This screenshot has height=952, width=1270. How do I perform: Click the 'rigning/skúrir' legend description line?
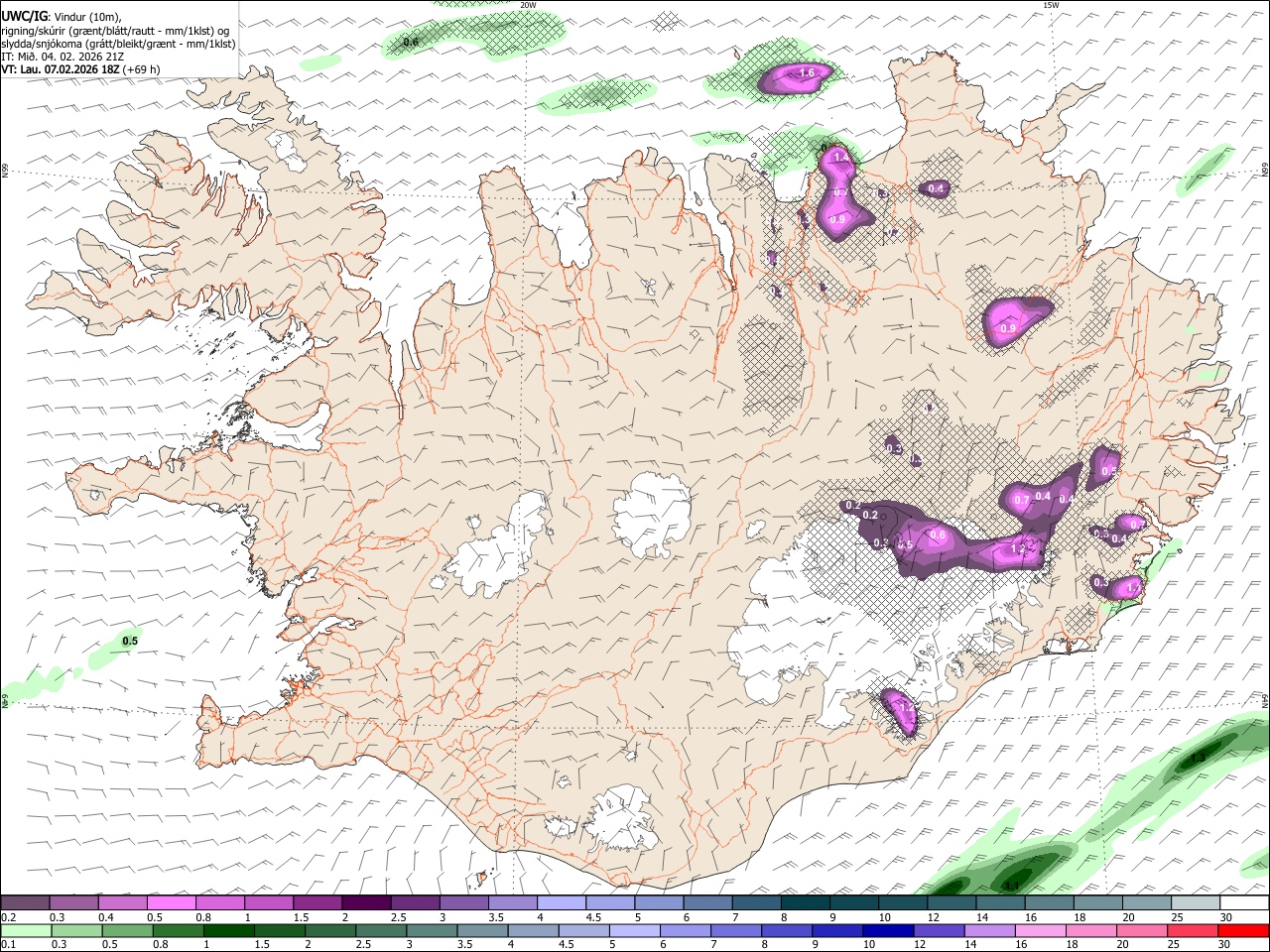pos(115,30)
